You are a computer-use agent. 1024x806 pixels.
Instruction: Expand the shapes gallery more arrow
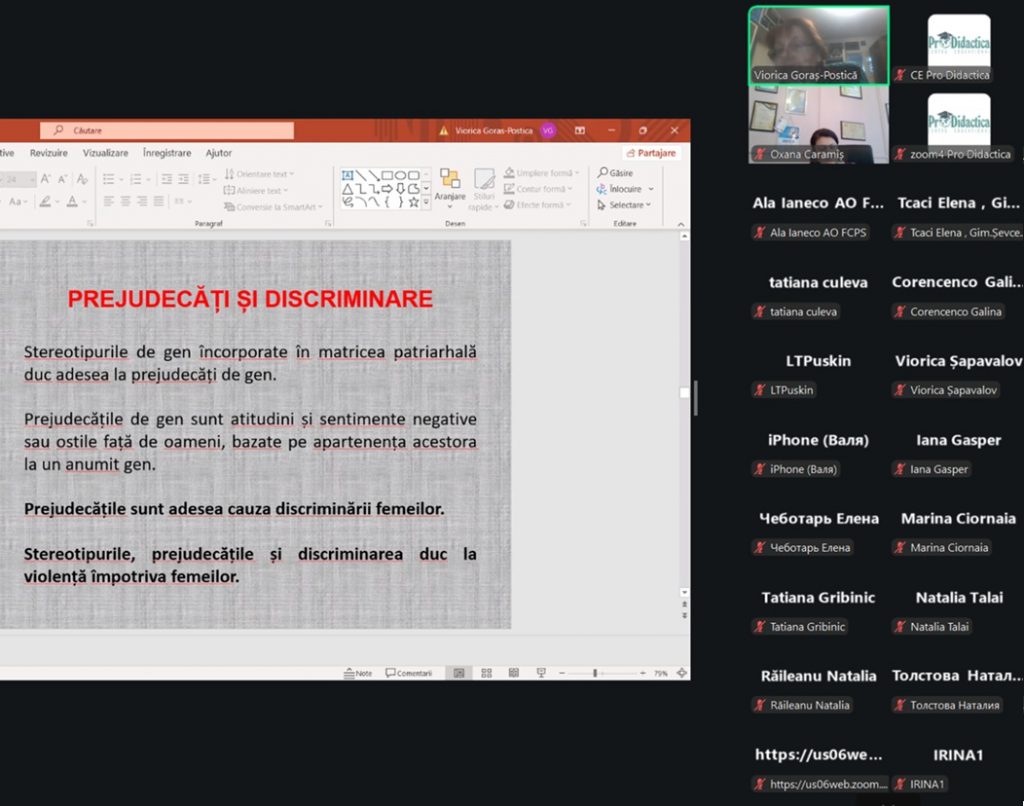(x=426, y=203)
